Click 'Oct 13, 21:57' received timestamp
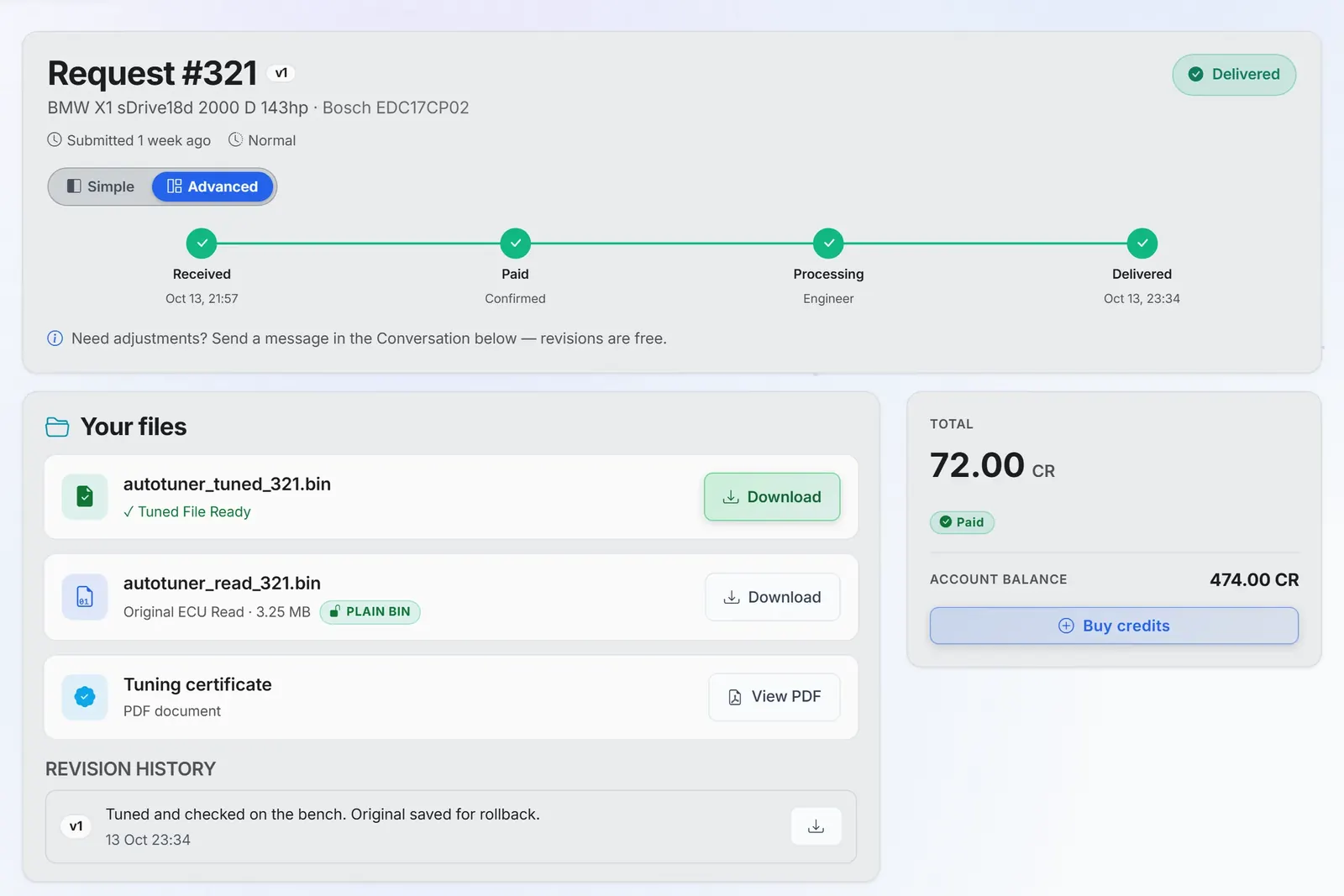This screenshot has width=1344, height=896. [202, 298]
